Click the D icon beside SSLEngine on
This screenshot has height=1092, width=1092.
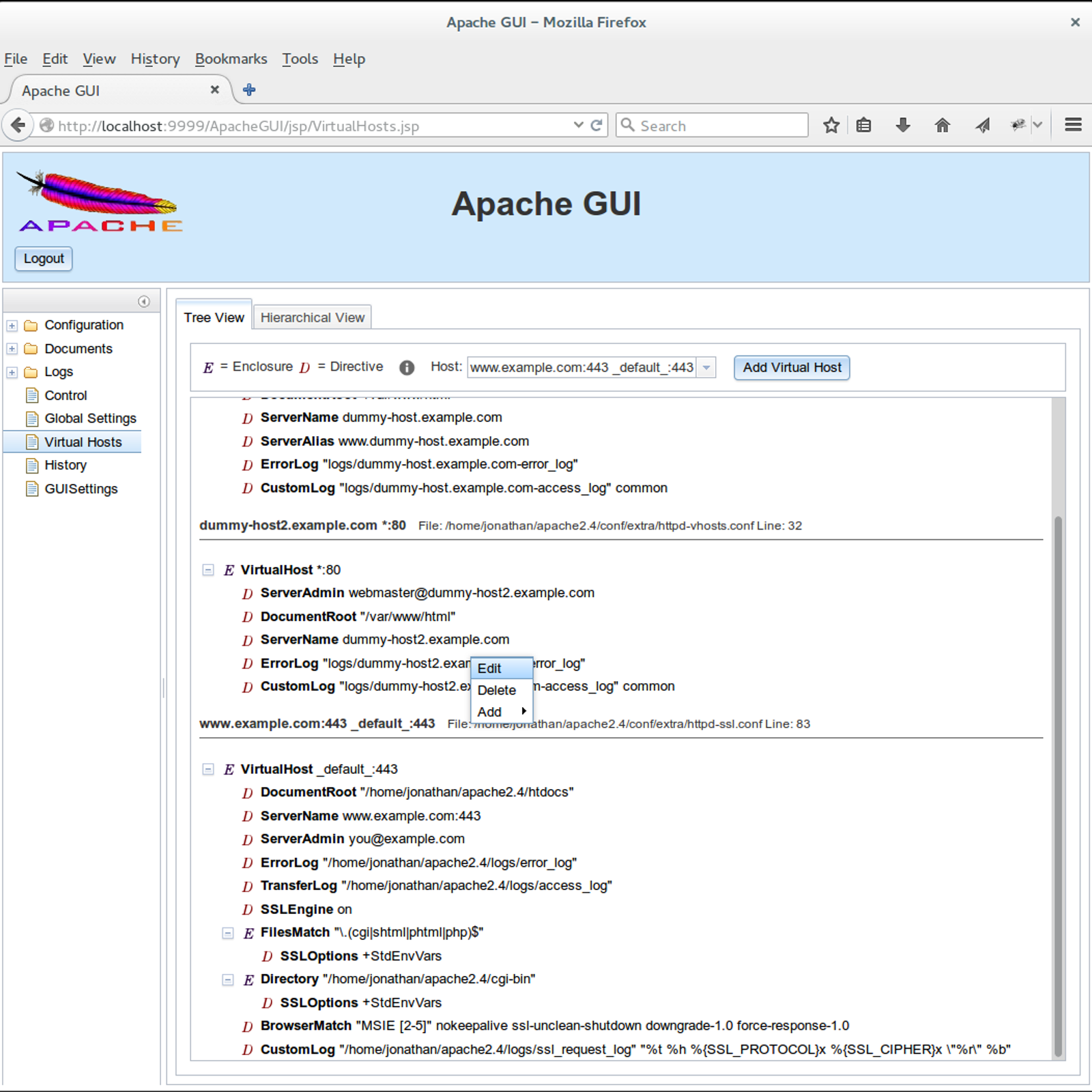[x=248, y=910]
